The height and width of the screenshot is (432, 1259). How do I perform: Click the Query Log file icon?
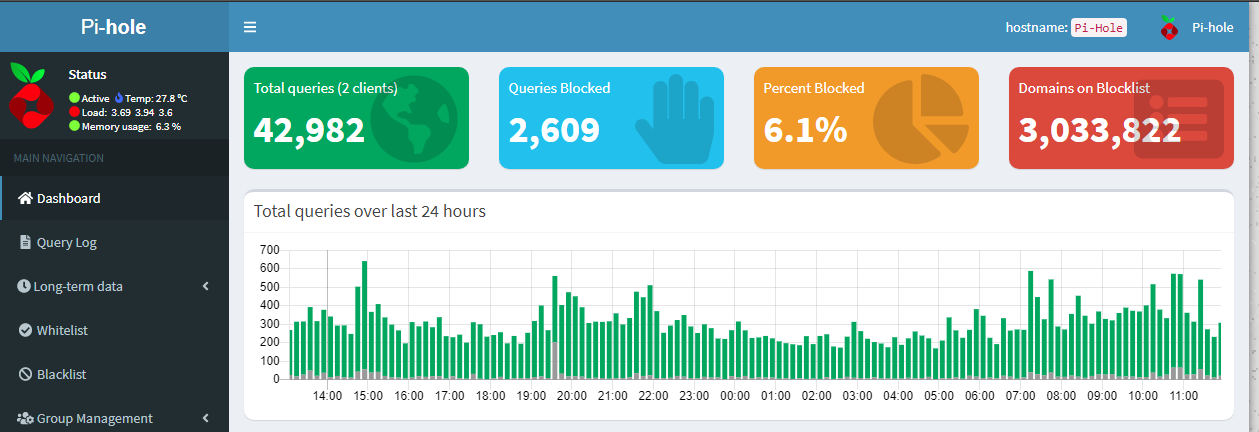[26, 242]
